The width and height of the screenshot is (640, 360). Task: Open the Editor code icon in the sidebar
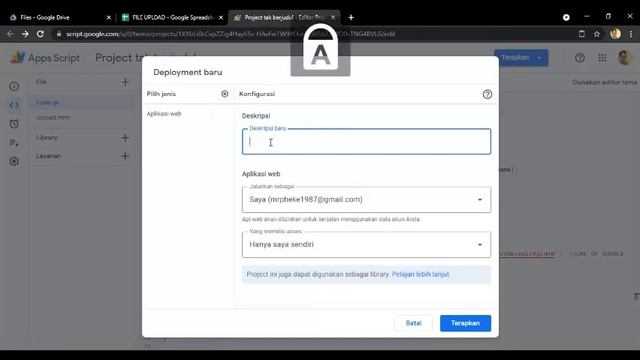pyautogui.click(x=14, y=105)
